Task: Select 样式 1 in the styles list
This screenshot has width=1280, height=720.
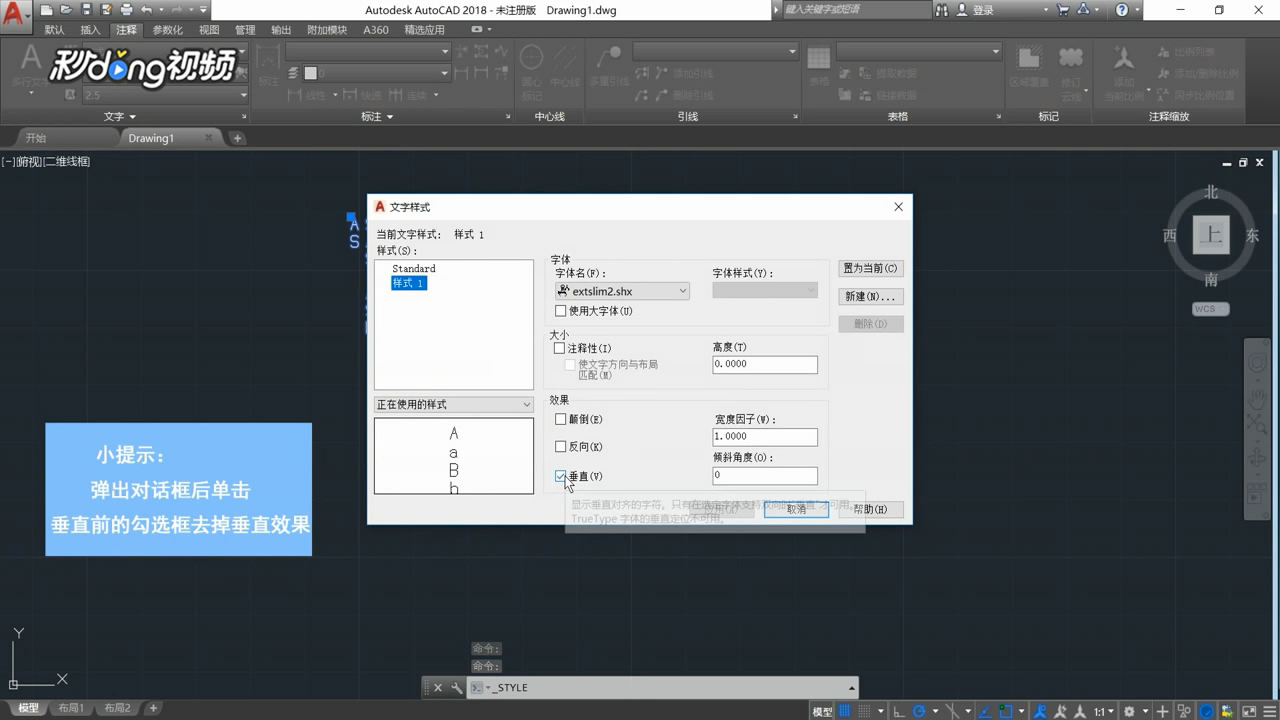Action: click(408, 283)
